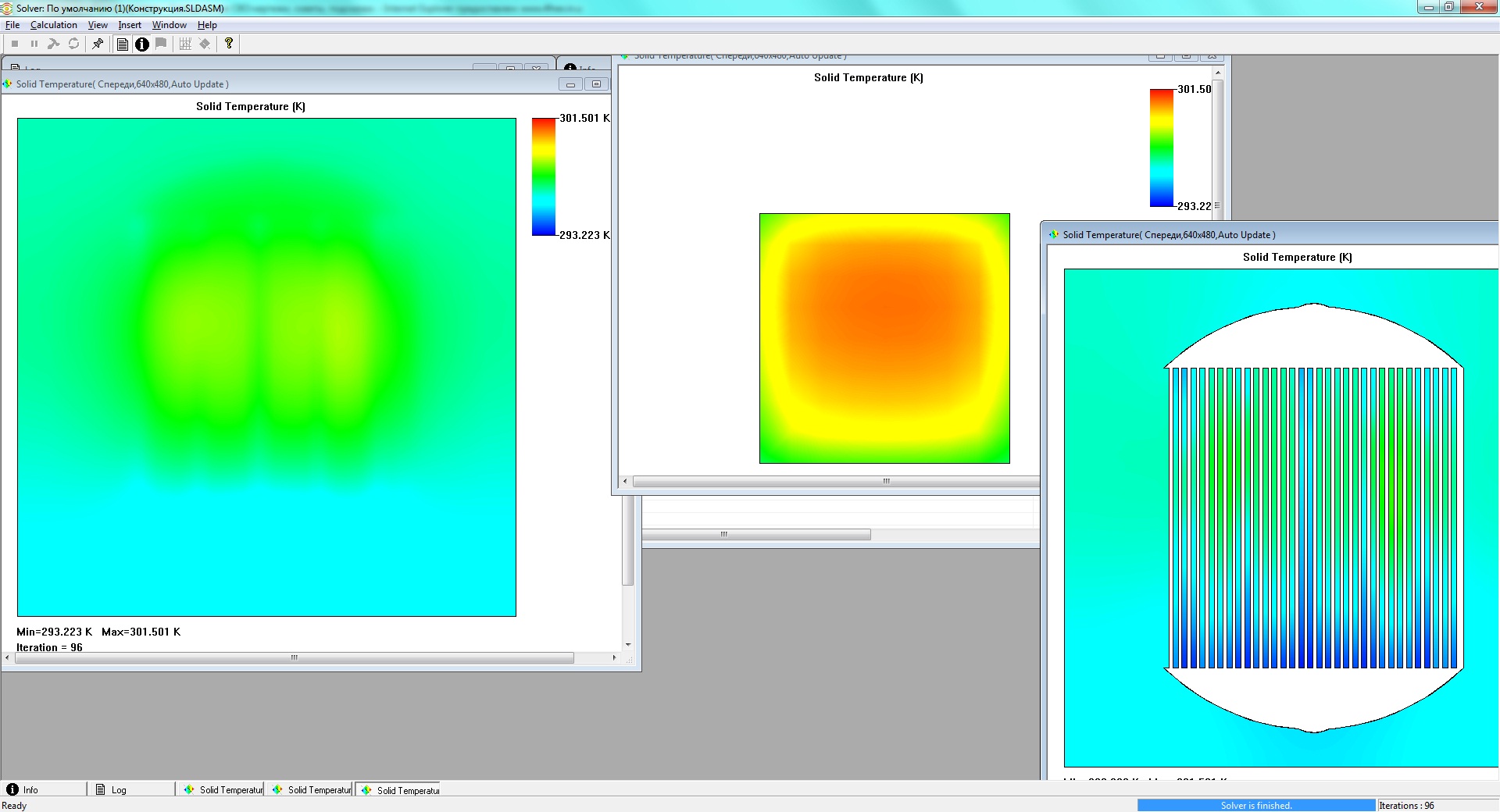Expand the View menu
The width and height of the screenshot is (1500, 812).
[x=98, y=25]
